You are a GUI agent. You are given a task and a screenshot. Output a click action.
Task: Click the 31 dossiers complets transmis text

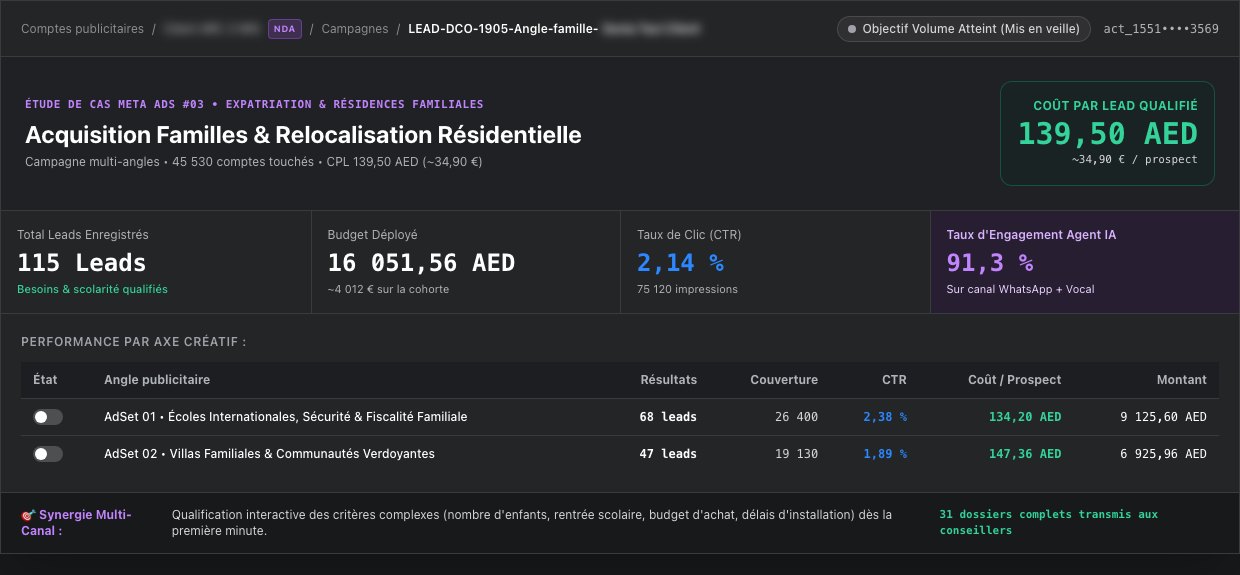1048,522
